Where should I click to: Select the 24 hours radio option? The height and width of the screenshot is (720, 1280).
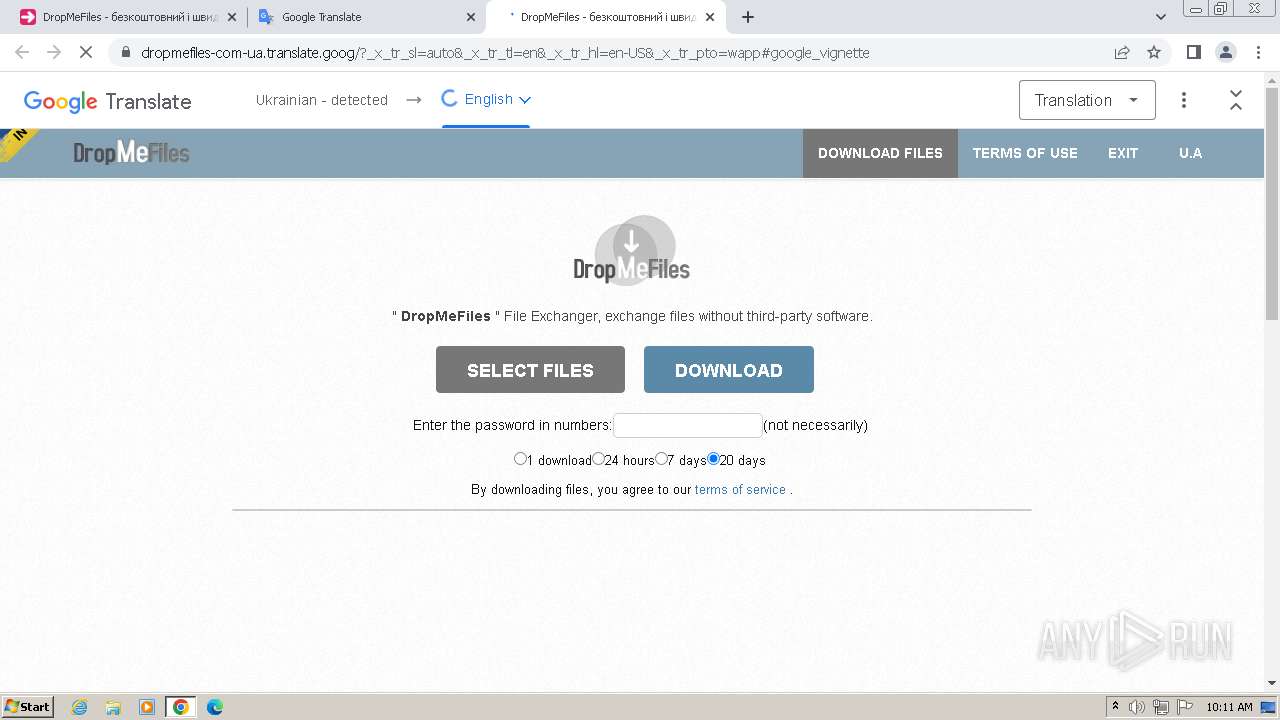pos(598,459)
